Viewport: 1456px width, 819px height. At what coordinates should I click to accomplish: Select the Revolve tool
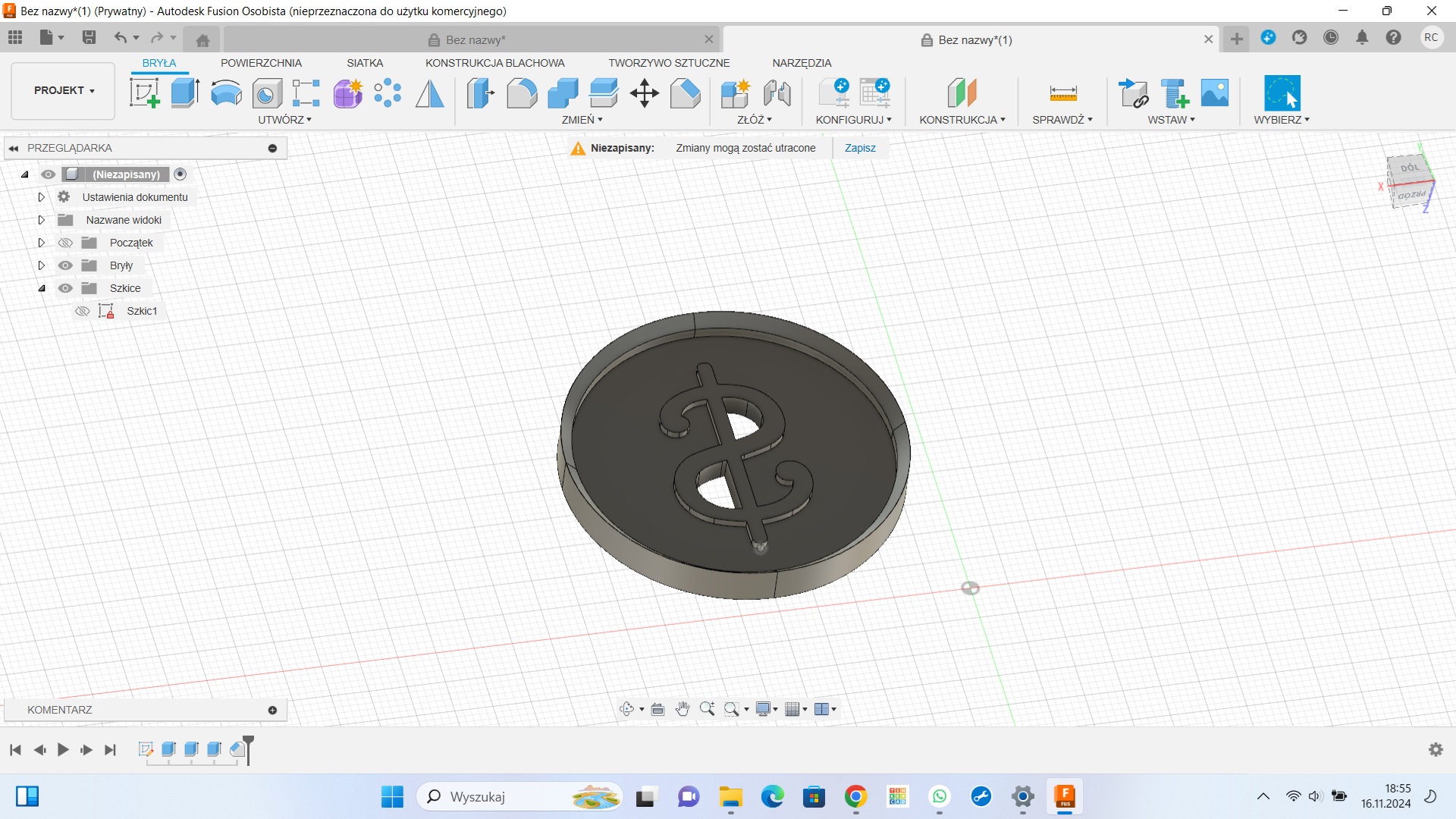pyautogui.click(x=226, y=93)
